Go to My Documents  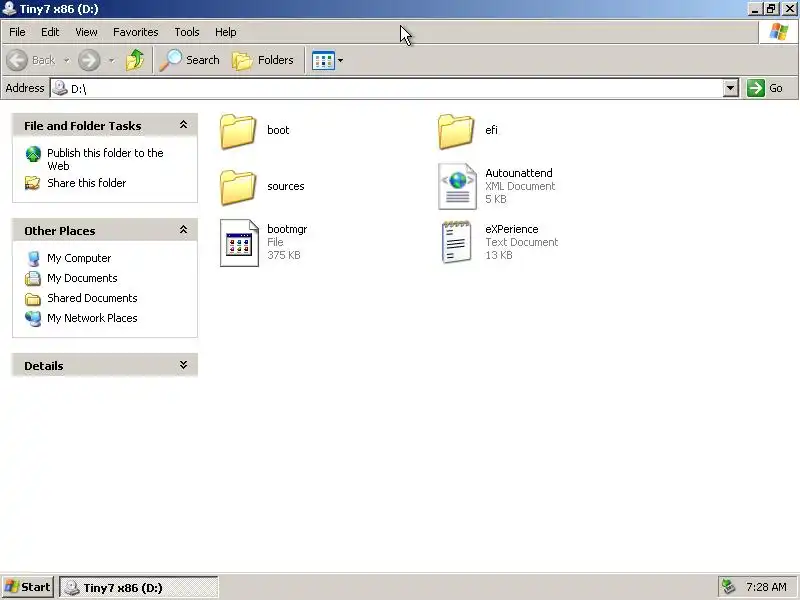pyautogui.click(x=82, y=278)
